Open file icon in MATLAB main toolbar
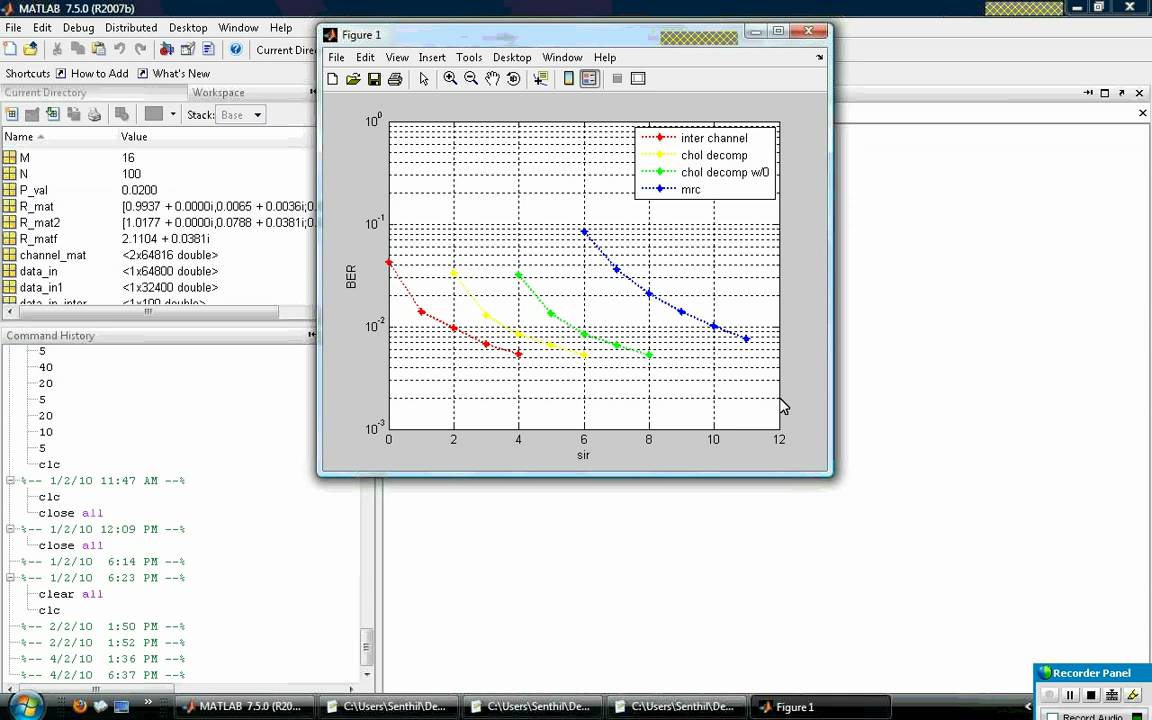 pos(30,49)
